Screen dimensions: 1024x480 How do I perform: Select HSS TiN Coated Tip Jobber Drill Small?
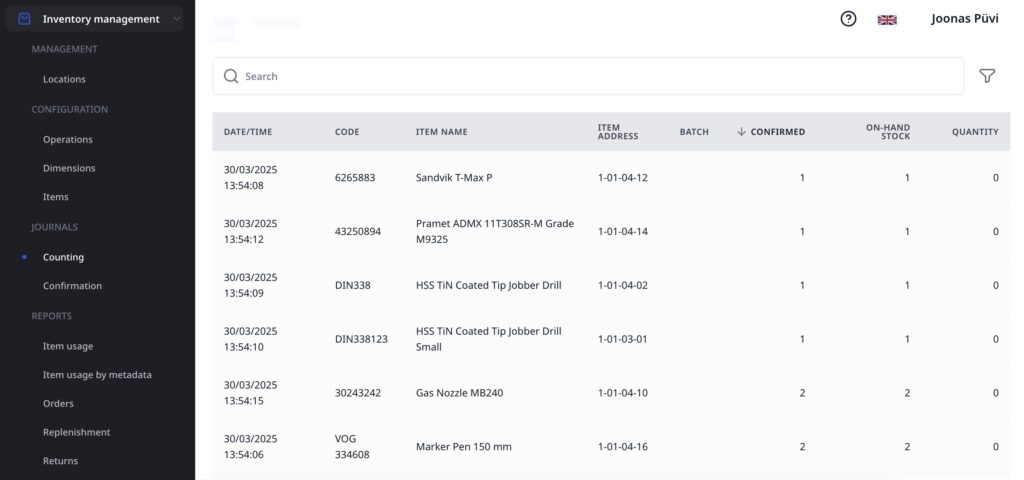(x=488, y=339)
